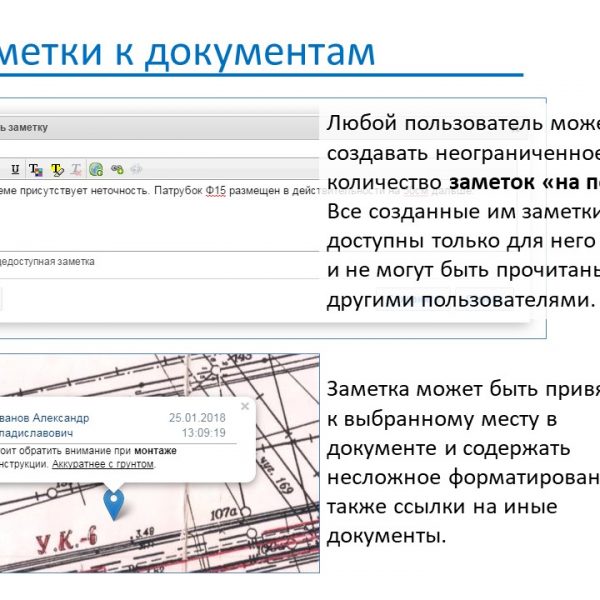This screenshot has width=600, height=600.
Task: Click the globe insert link icon
Action: click(96, 169)
